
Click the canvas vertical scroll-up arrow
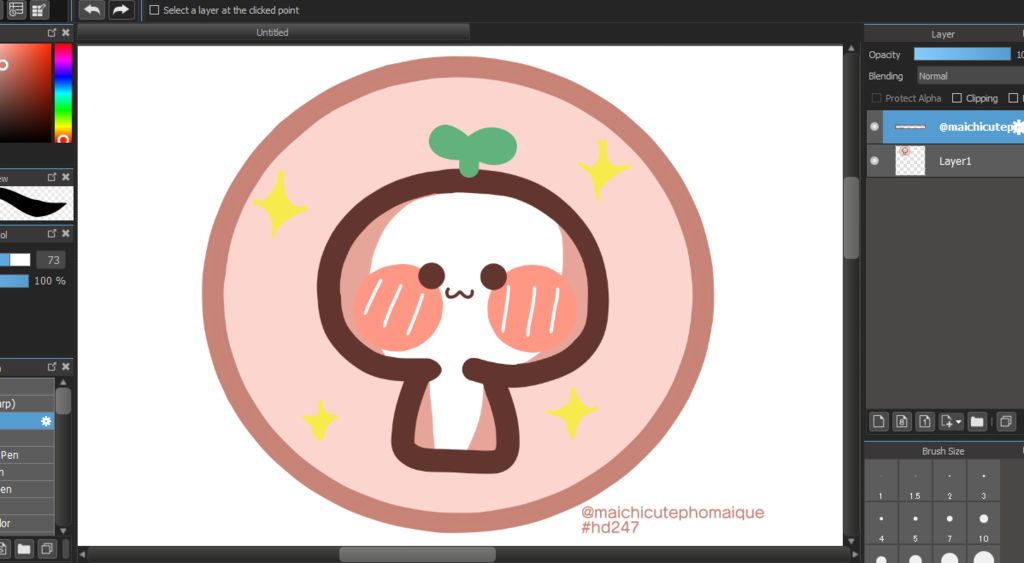pos(851,48)
